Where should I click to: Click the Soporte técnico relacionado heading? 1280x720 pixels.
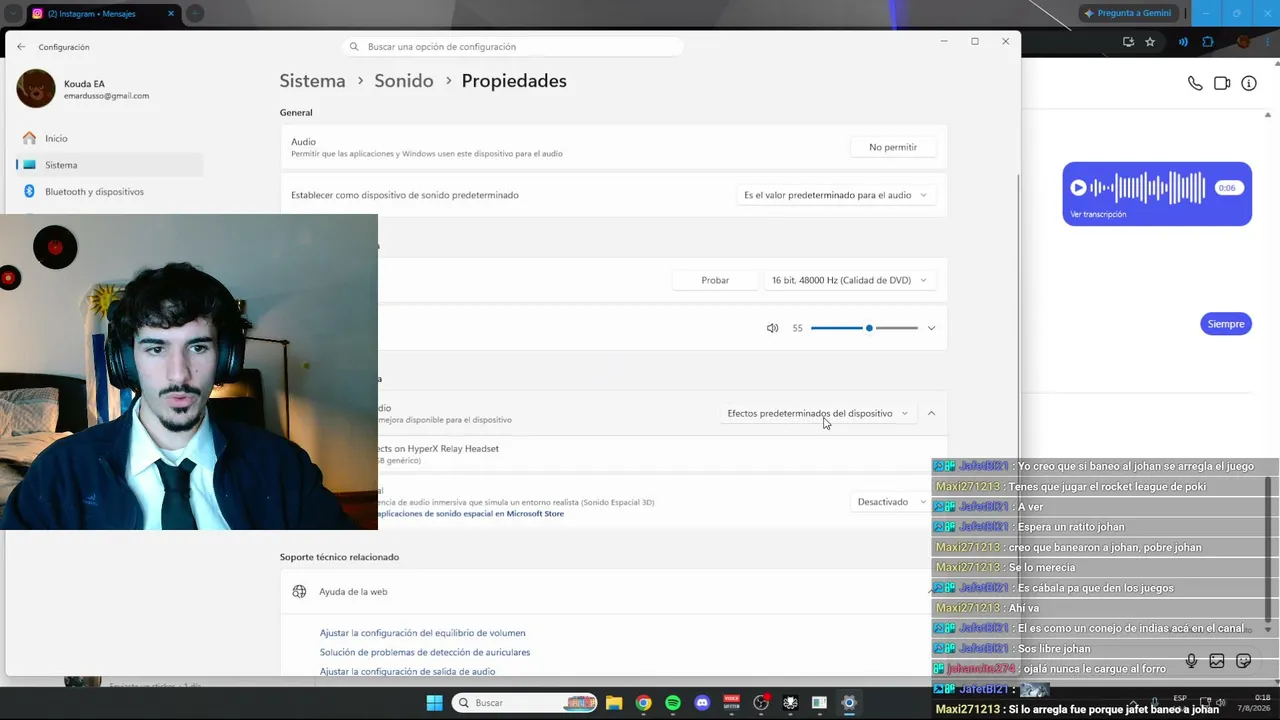(x=339, y=557)
